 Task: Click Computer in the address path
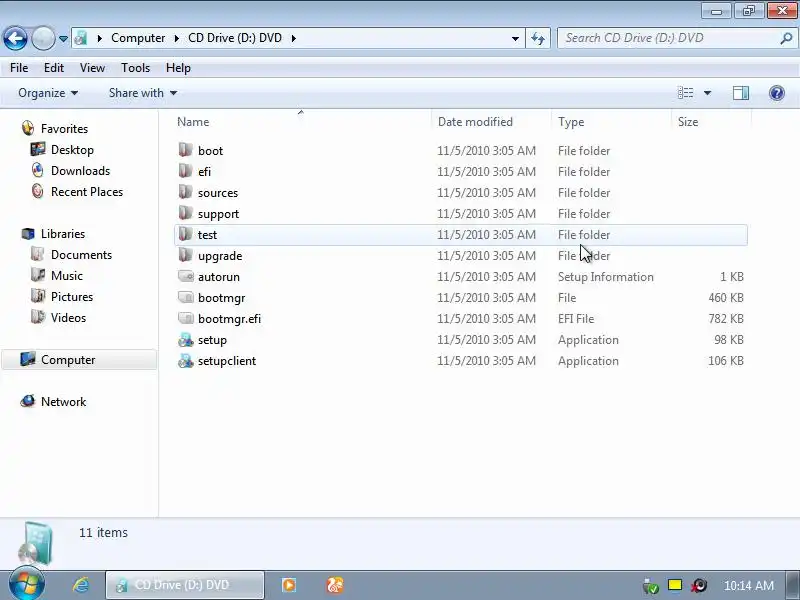(138, 38)
